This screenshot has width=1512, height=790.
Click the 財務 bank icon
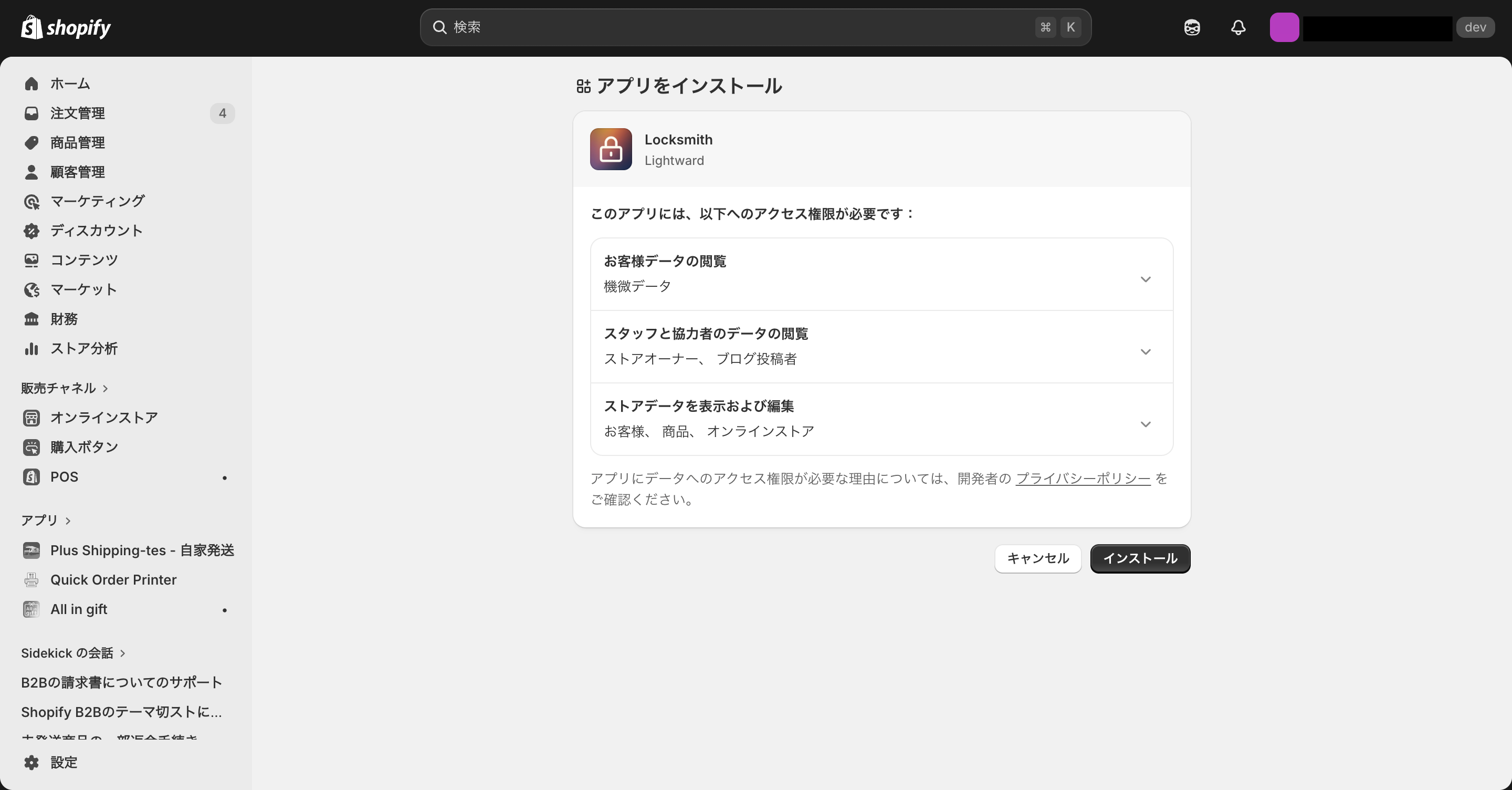pyautogui.click(x=31, y=319)
